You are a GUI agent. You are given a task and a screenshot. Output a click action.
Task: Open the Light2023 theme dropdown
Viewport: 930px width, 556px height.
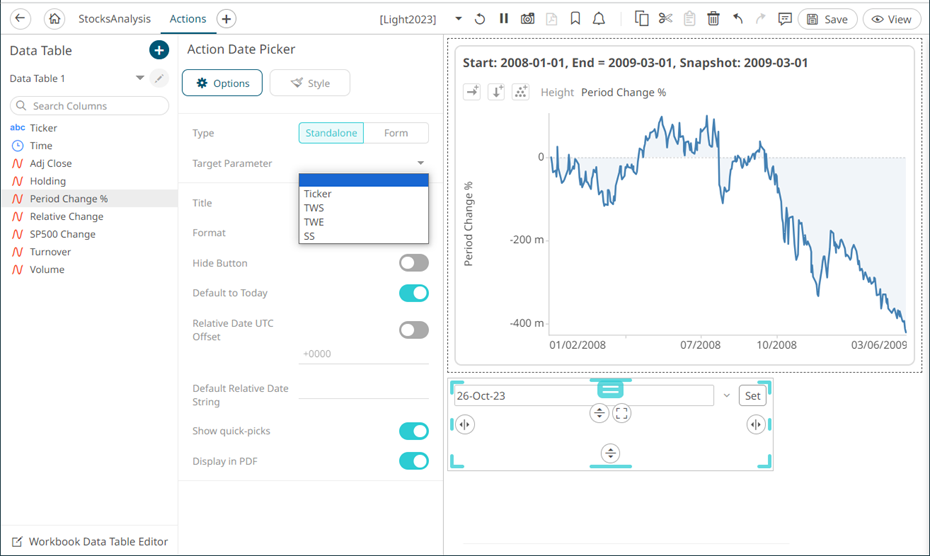click(458, 19)
